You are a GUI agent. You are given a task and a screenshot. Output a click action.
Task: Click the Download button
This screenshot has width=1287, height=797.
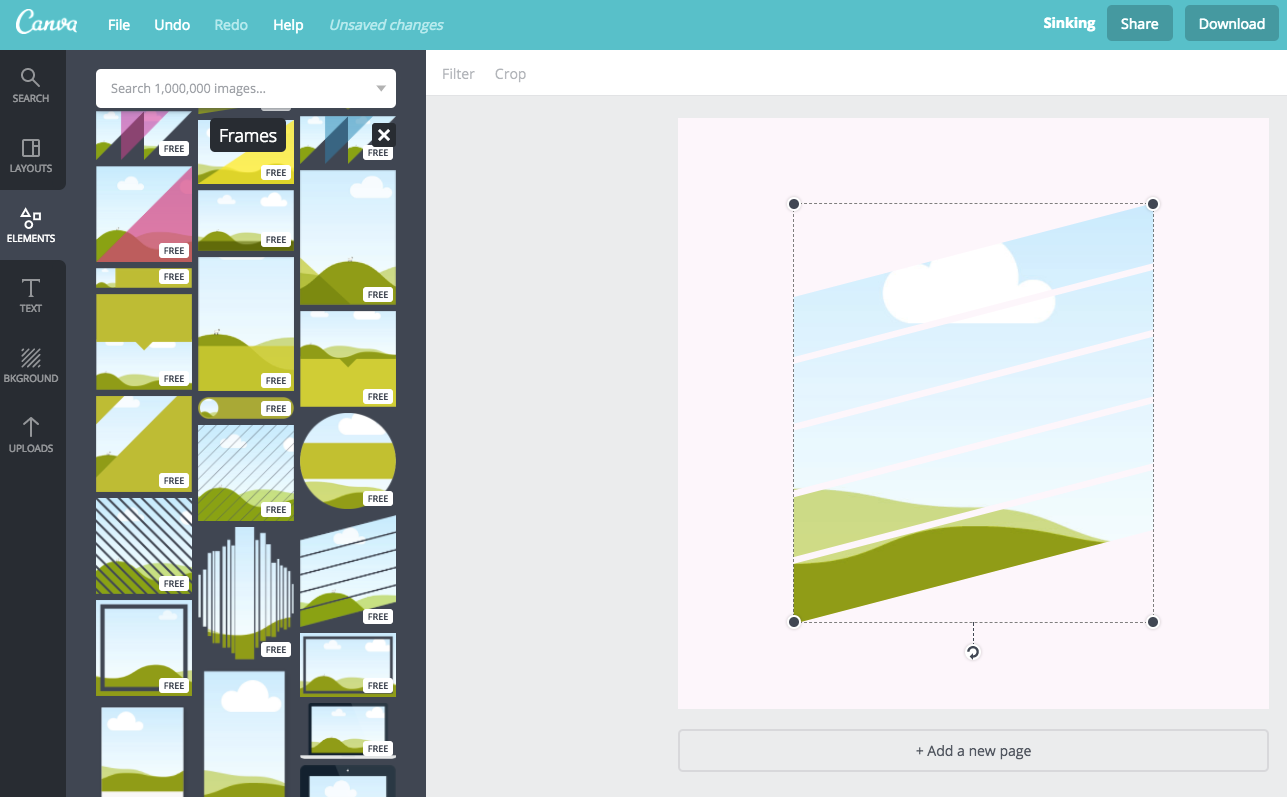coord(1231,23)
